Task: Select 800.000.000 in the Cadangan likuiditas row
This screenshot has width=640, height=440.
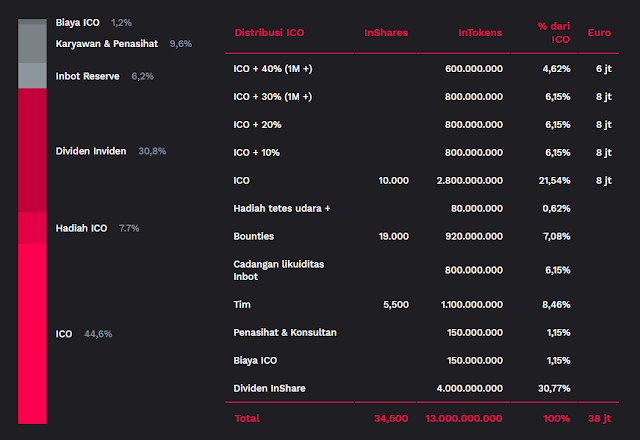Action: (x=474, y=270)
